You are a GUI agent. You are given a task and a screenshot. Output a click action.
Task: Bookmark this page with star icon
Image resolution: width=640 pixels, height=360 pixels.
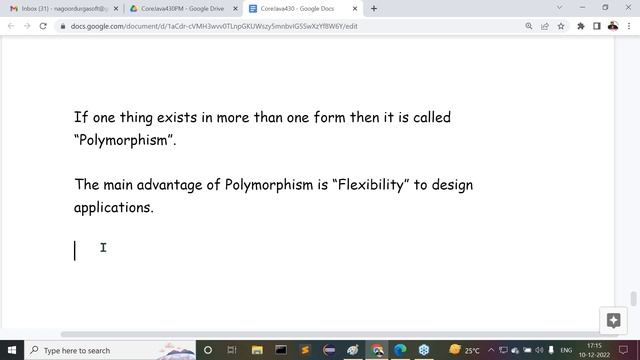click(561, 26)
